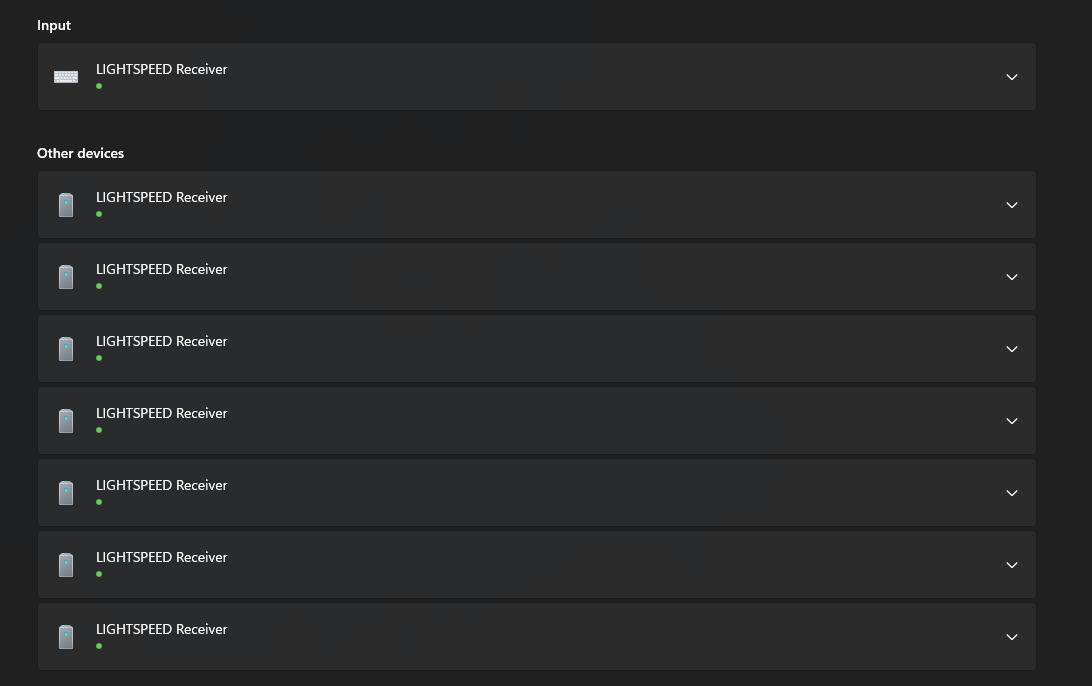Click the tower icon of the fourth Other devices entry

tap(66, 421)
